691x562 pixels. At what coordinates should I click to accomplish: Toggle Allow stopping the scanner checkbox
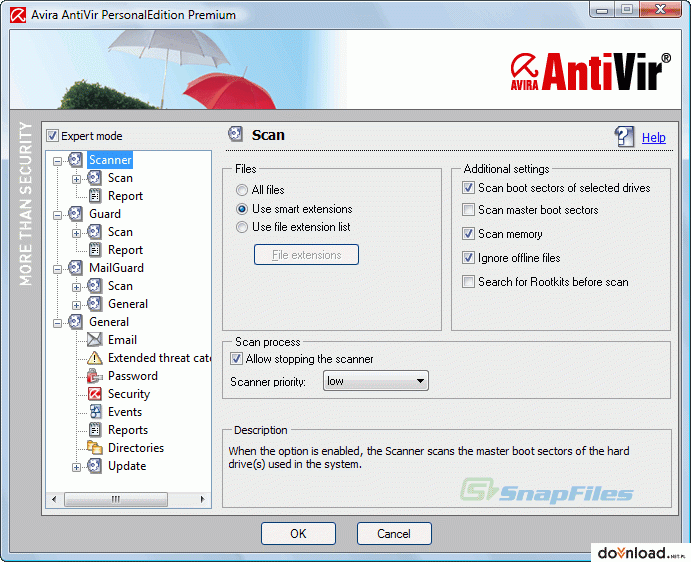point(236,359)
